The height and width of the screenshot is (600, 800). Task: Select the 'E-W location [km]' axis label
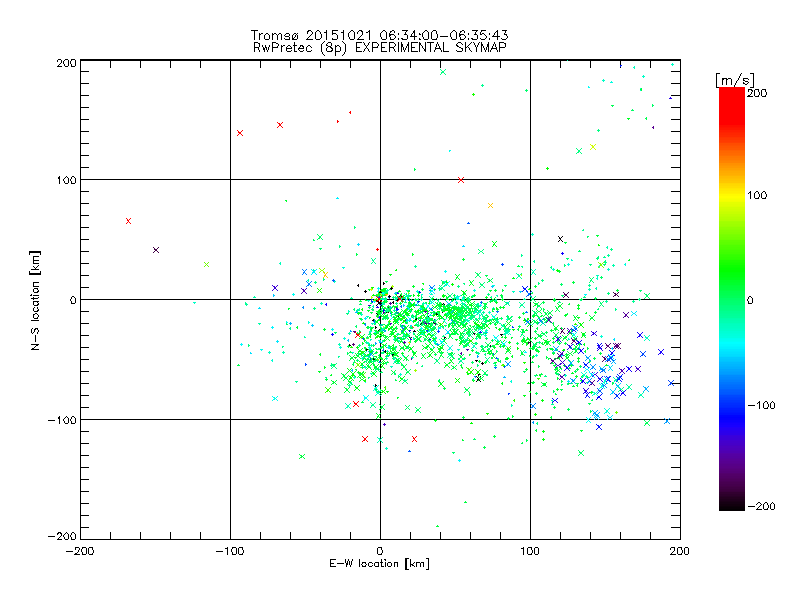[379, 564]
